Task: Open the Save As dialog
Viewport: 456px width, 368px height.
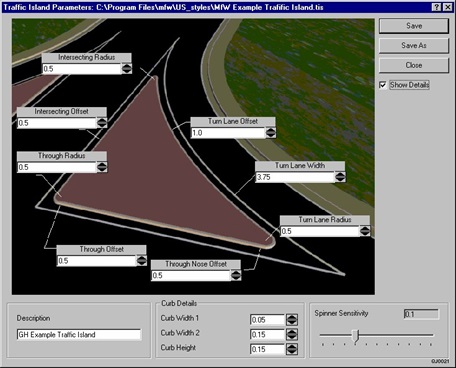Action: (414, 46)
